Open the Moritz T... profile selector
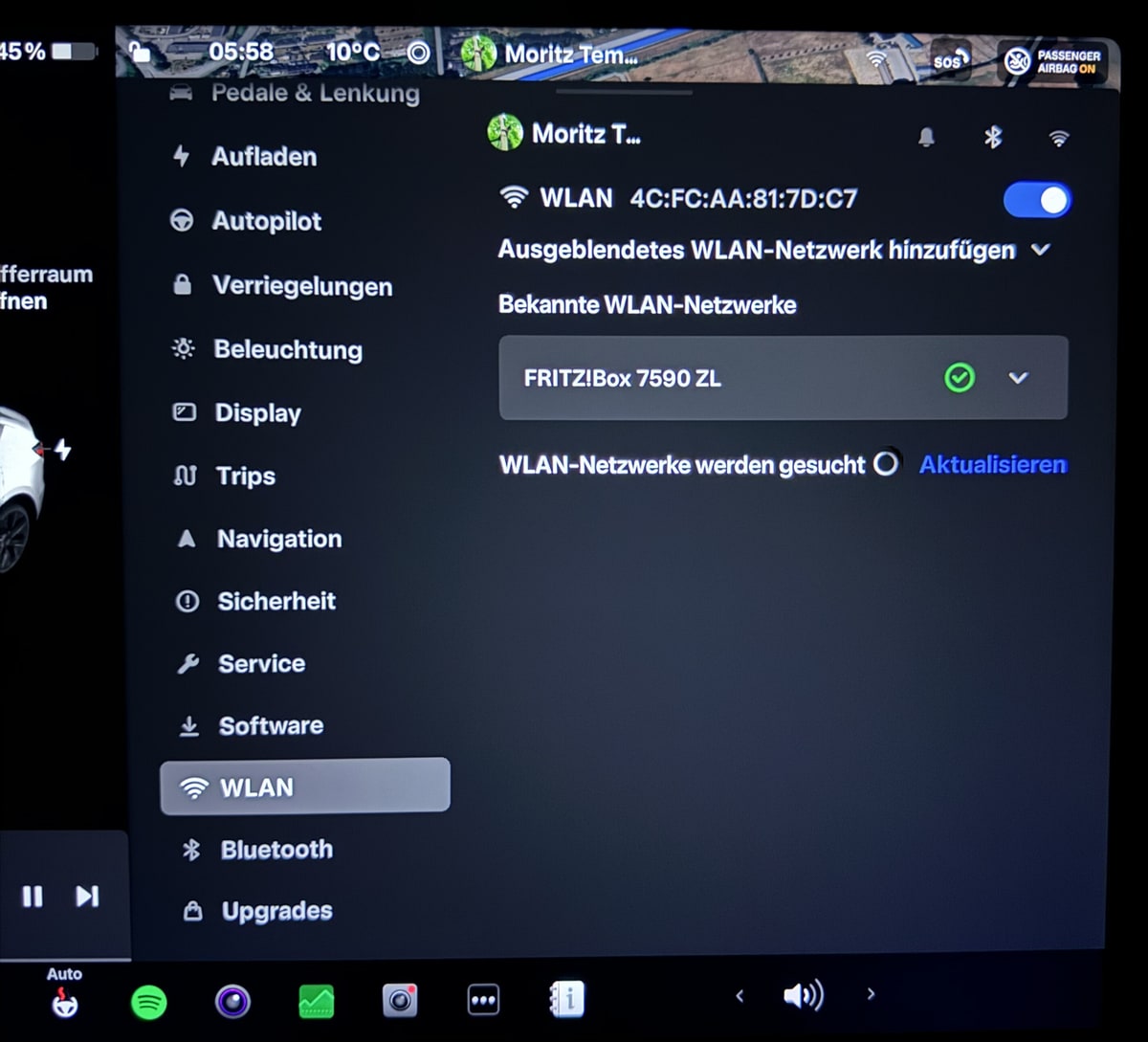 564,134
